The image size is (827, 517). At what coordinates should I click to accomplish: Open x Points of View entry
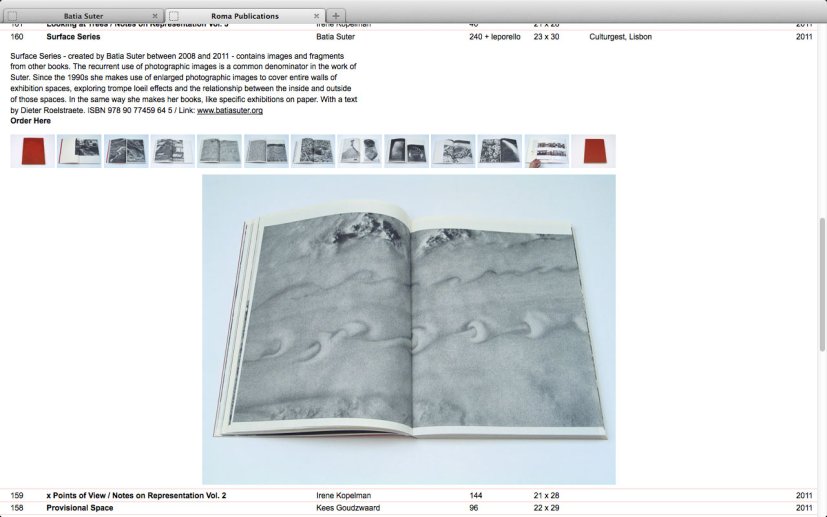tap(136, 495)
